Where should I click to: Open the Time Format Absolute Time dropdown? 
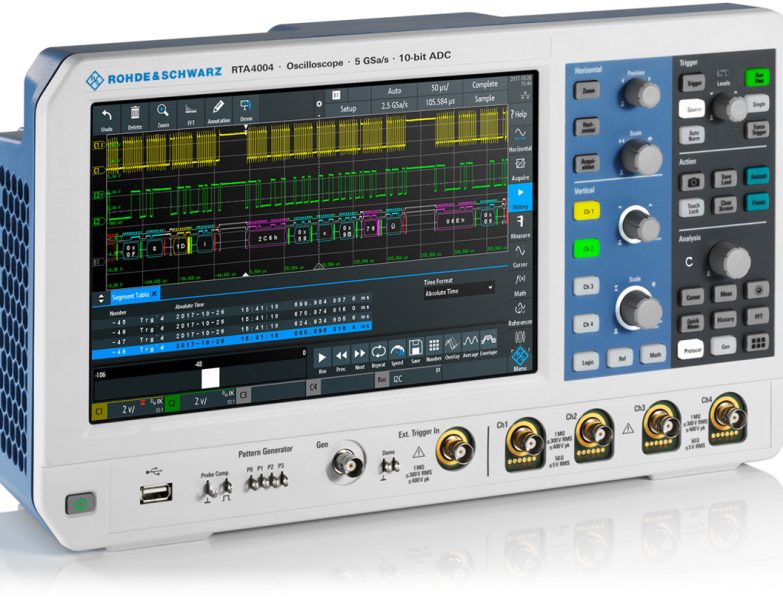(459, 290)
